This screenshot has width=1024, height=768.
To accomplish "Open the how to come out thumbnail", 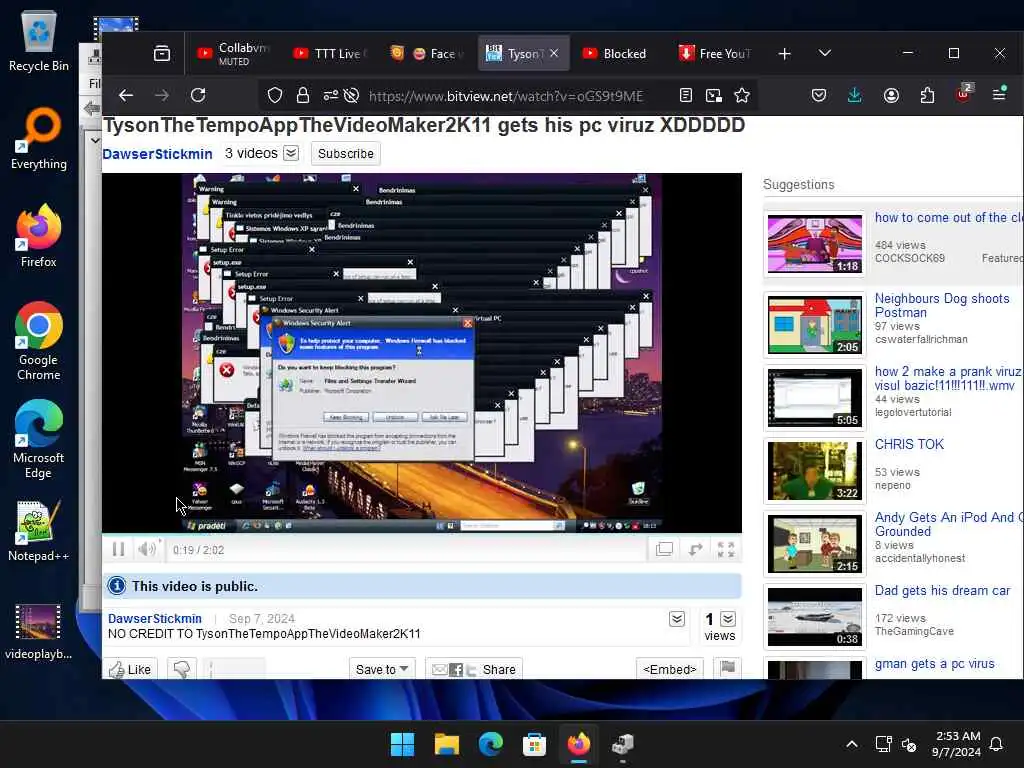I will point(814,244).
